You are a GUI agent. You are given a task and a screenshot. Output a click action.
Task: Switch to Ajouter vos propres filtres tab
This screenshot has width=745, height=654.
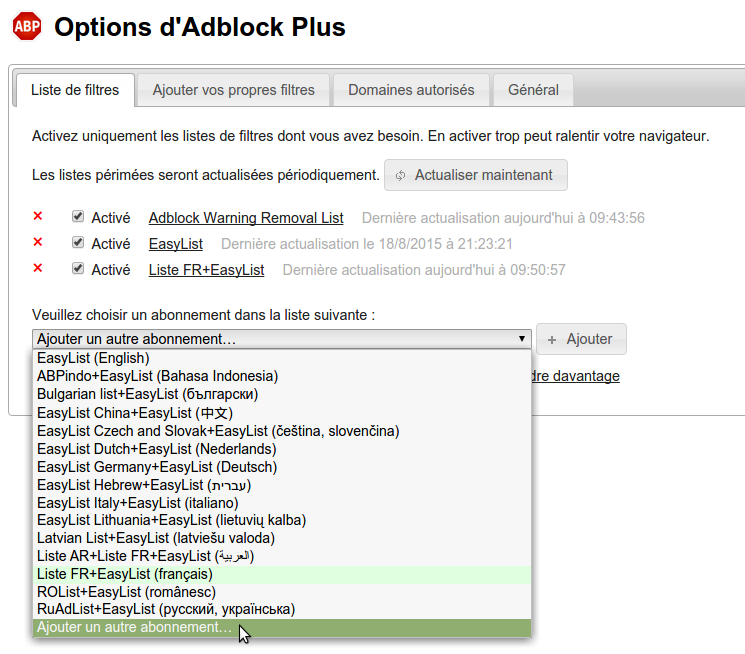click(233, 90)
